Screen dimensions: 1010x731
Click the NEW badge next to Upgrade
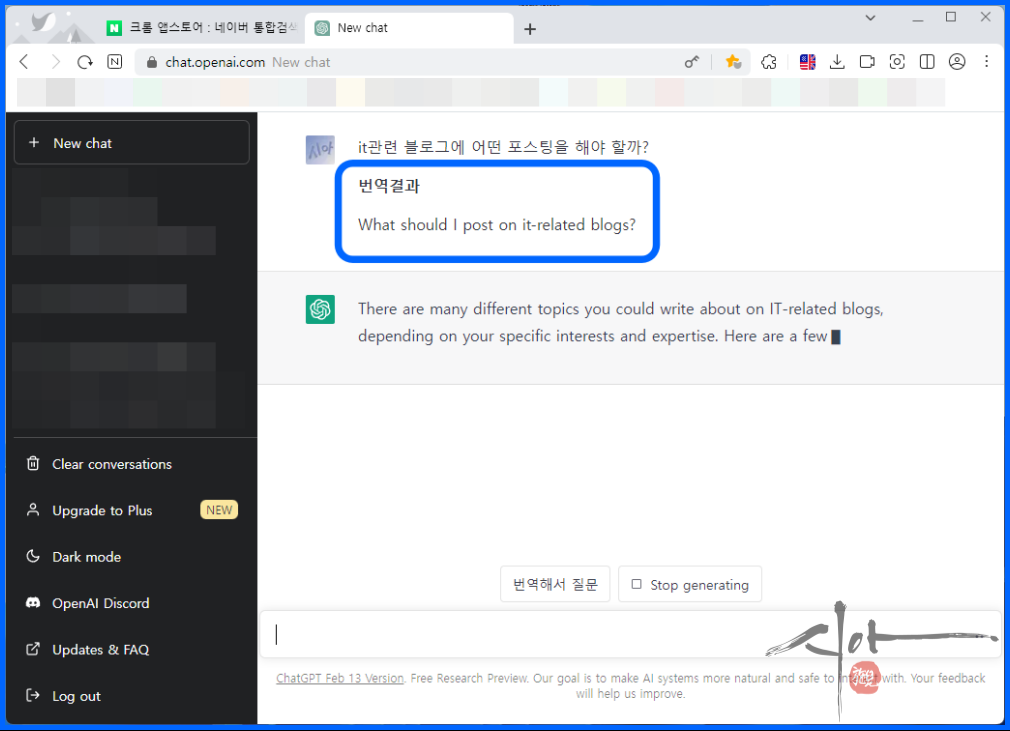(x=219, y=510)
